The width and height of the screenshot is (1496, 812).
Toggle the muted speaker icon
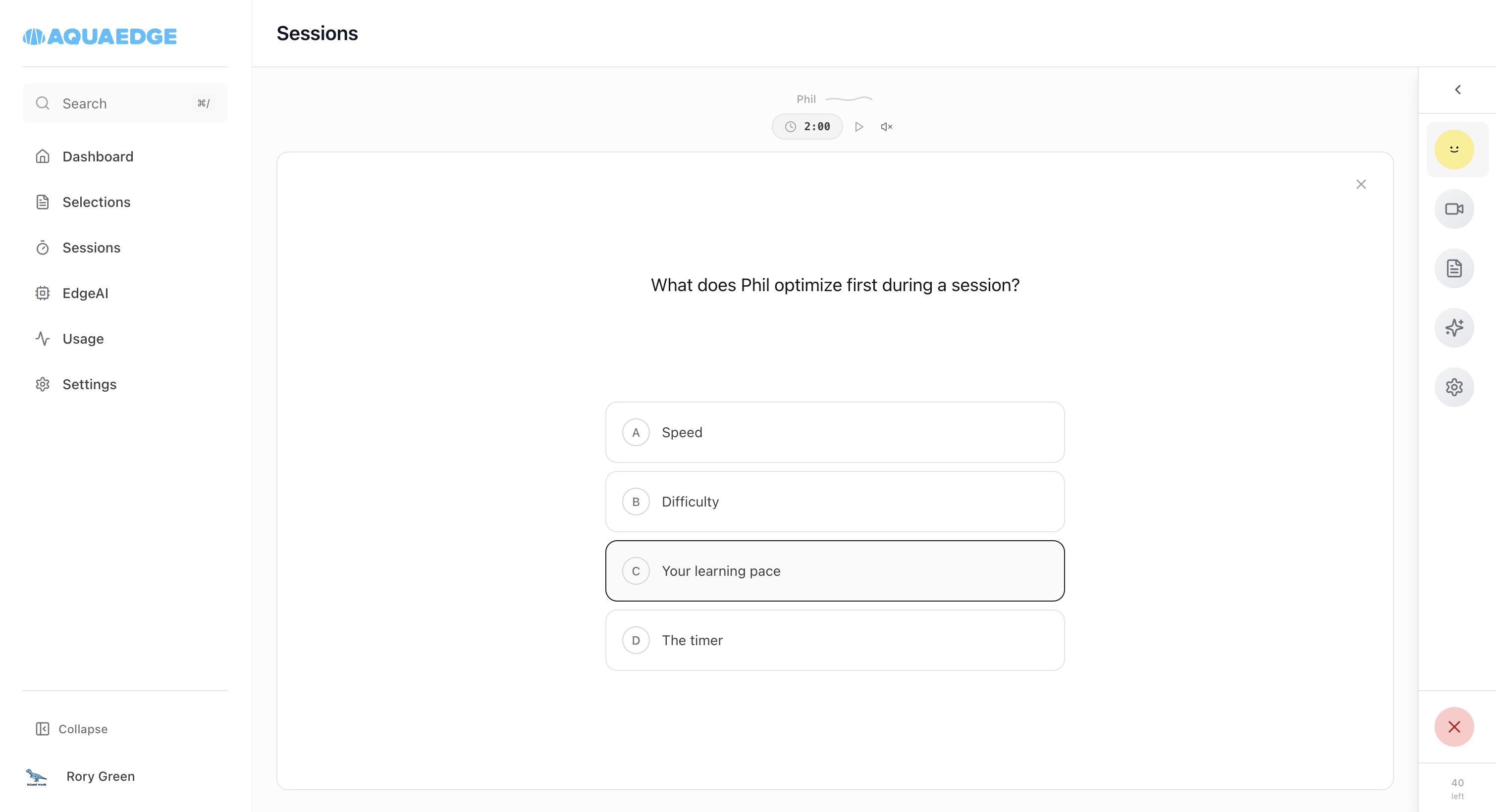pos(886,127)
